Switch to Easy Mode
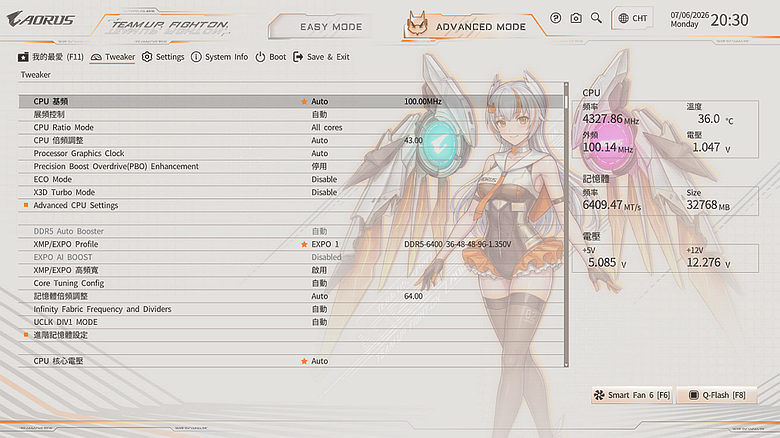Viewport: 780px width, 438px height. pyautogui.click(x=331, y=27)
